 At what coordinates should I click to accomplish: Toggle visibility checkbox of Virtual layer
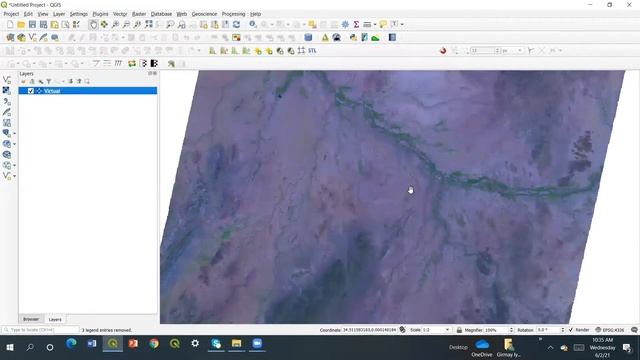[31, 91]
